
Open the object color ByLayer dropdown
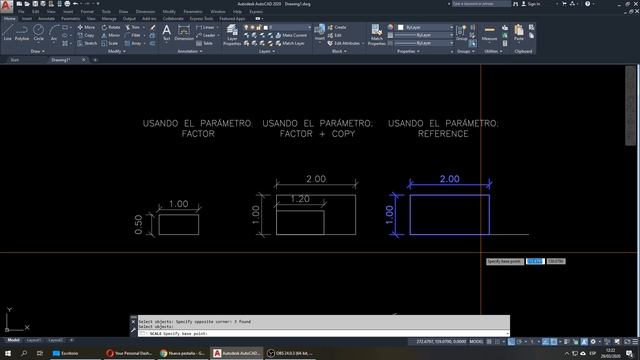coord(425,27)
